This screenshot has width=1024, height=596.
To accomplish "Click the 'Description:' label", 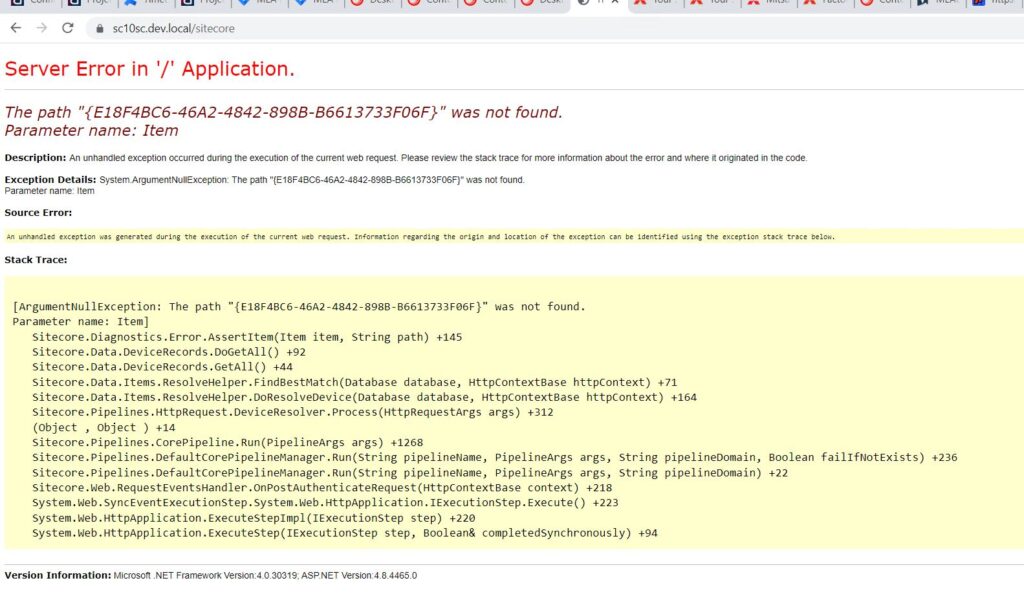I will 35,157.
